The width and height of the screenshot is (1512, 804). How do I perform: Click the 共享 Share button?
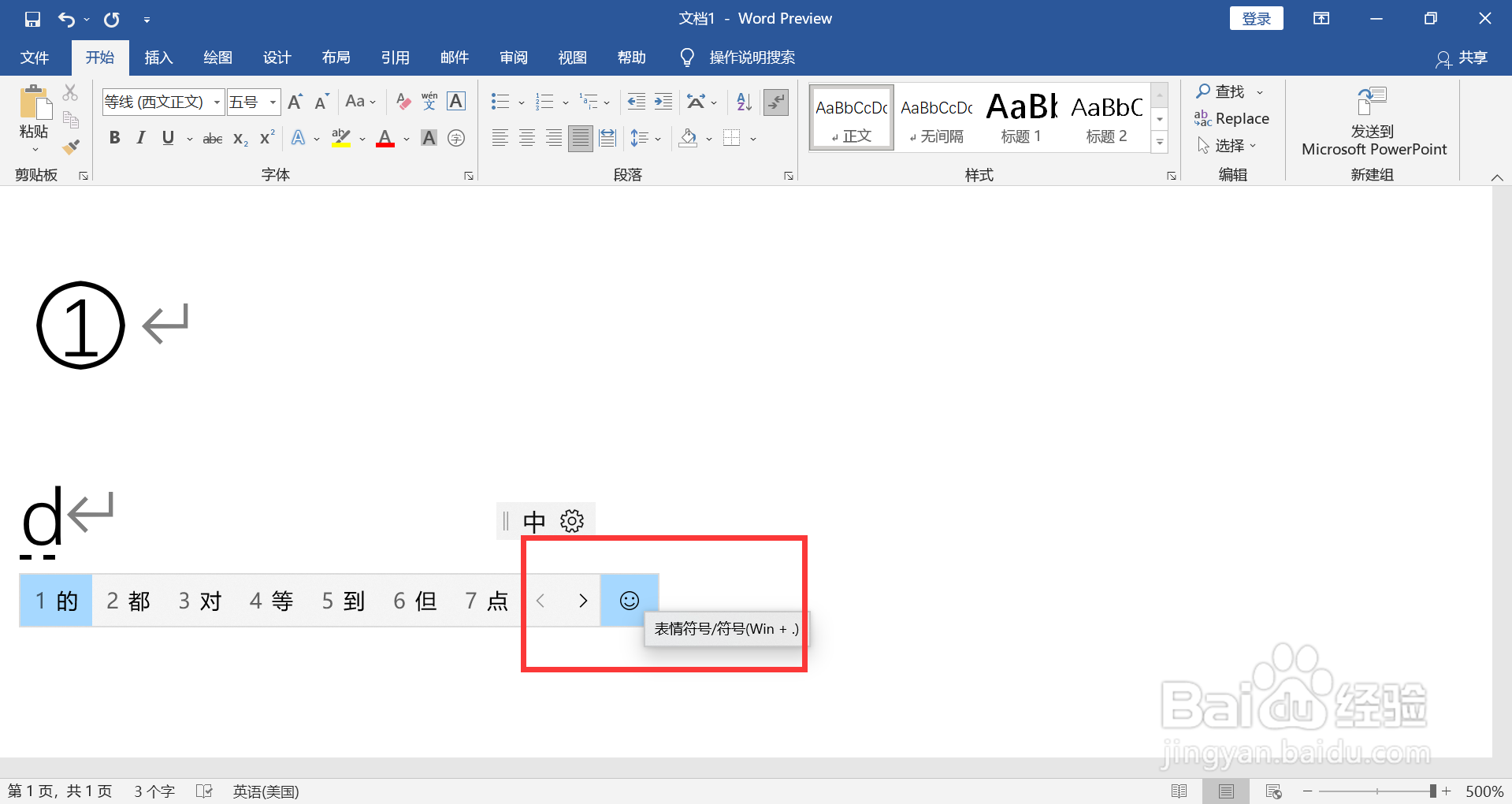[1462, 58]
